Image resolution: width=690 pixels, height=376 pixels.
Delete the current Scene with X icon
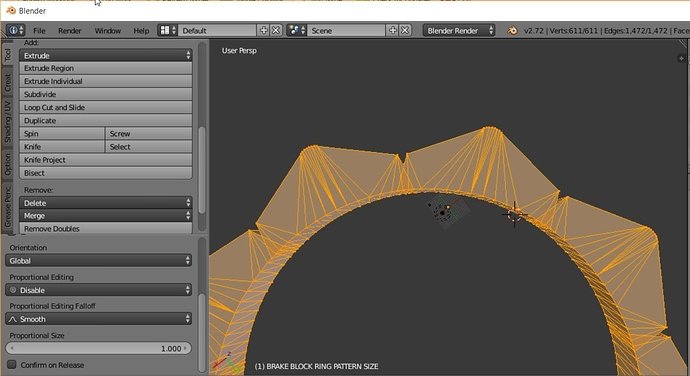coord(405,30)
